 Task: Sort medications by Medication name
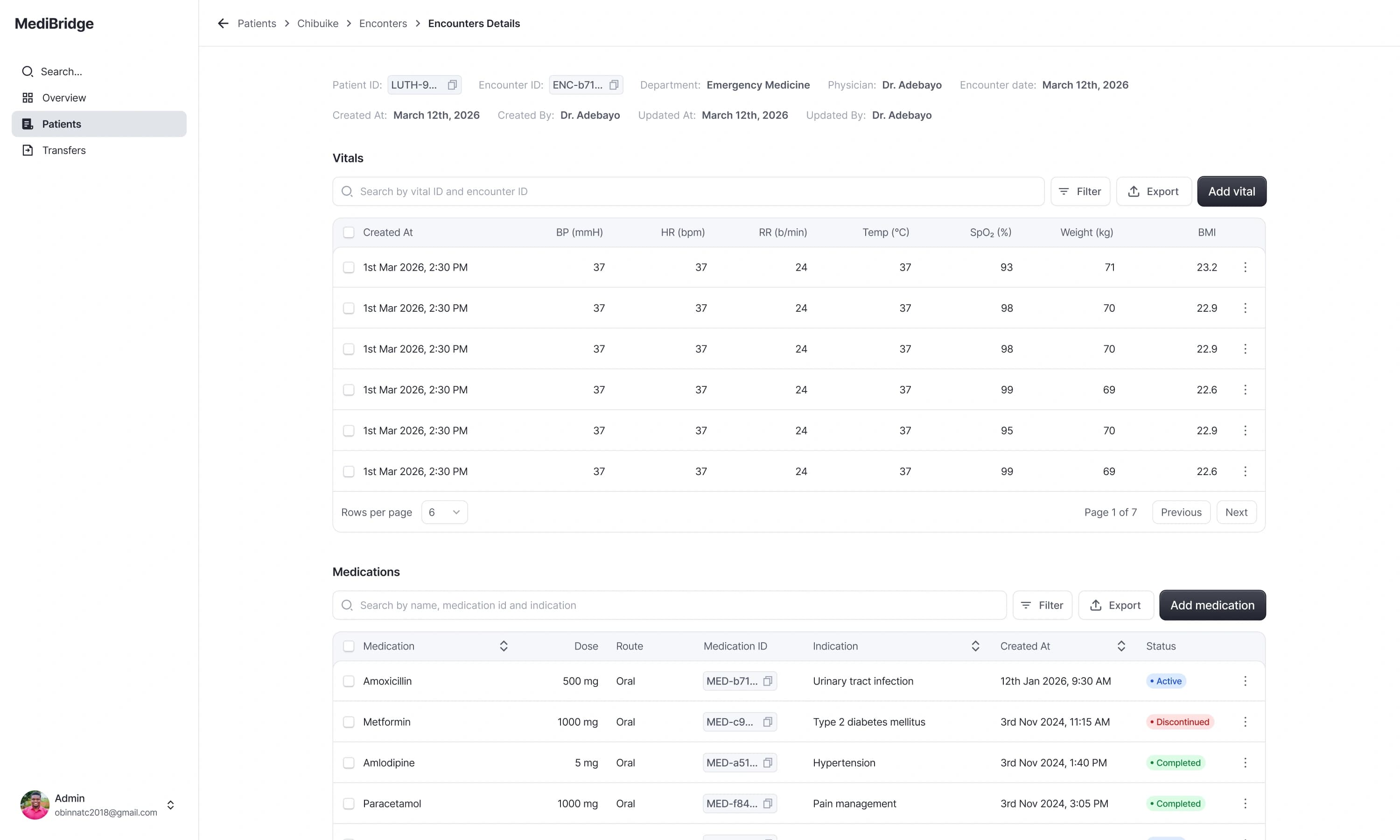pyautogui.click(x=504, y=646)
